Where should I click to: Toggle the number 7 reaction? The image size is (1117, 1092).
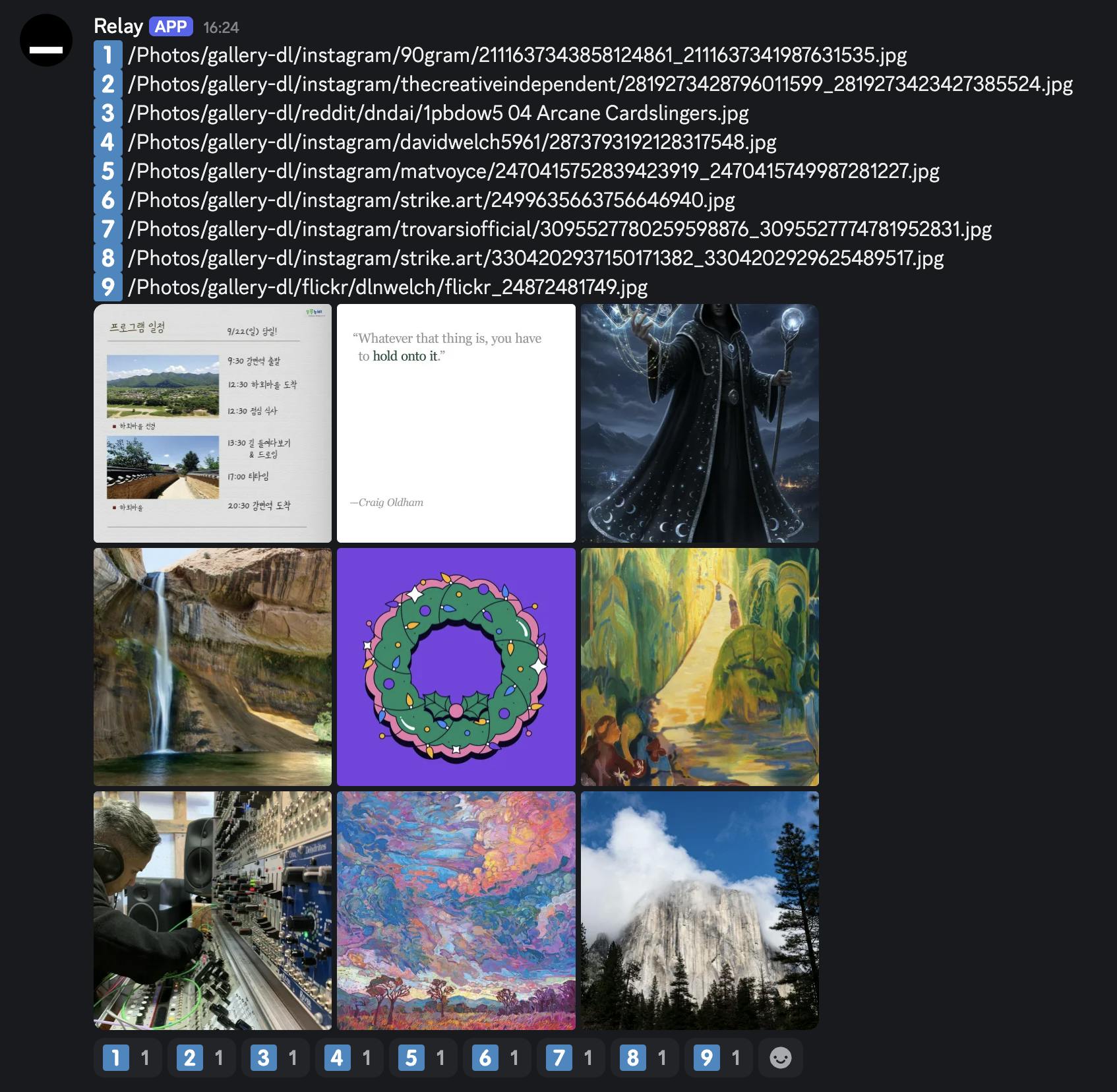pos(570,1058)
